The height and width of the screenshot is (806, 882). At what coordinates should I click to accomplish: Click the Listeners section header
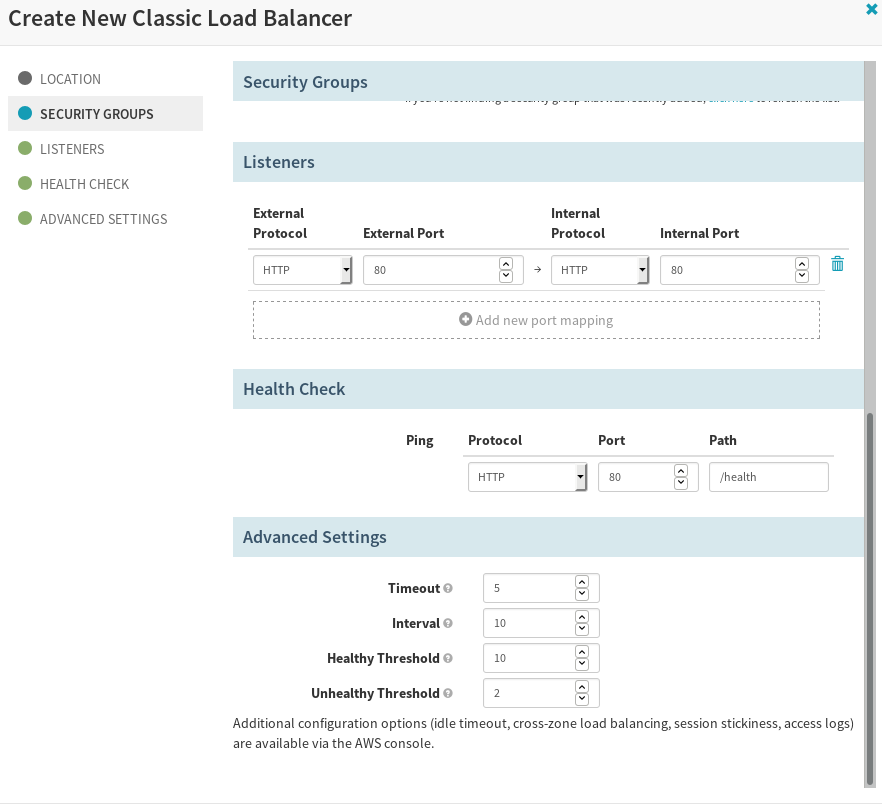coord(548,162)
